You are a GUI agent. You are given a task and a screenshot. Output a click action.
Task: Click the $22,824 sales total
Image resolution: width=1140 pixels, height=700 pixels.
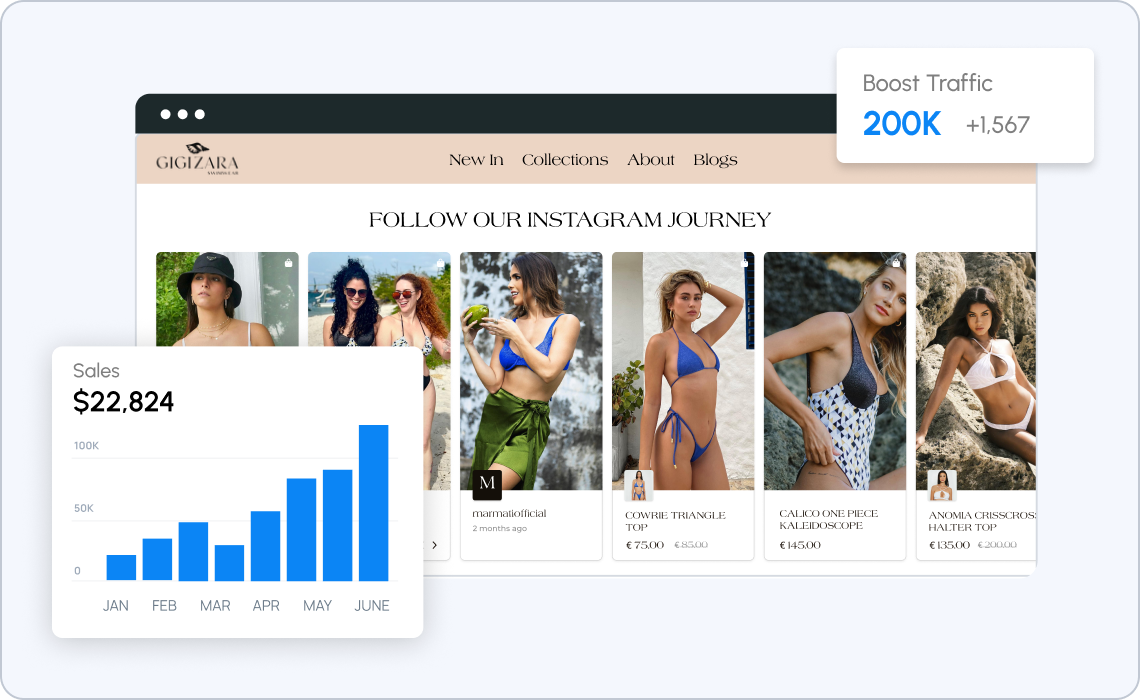pyautogui.click(x=123, y=402)
